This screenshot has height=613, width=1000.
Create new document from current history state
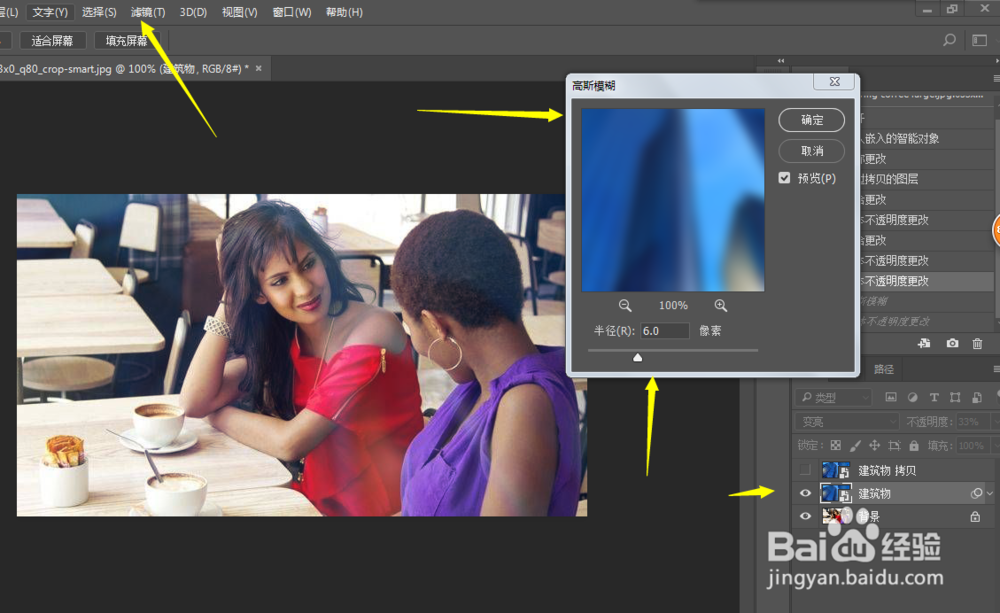(924, 343)
